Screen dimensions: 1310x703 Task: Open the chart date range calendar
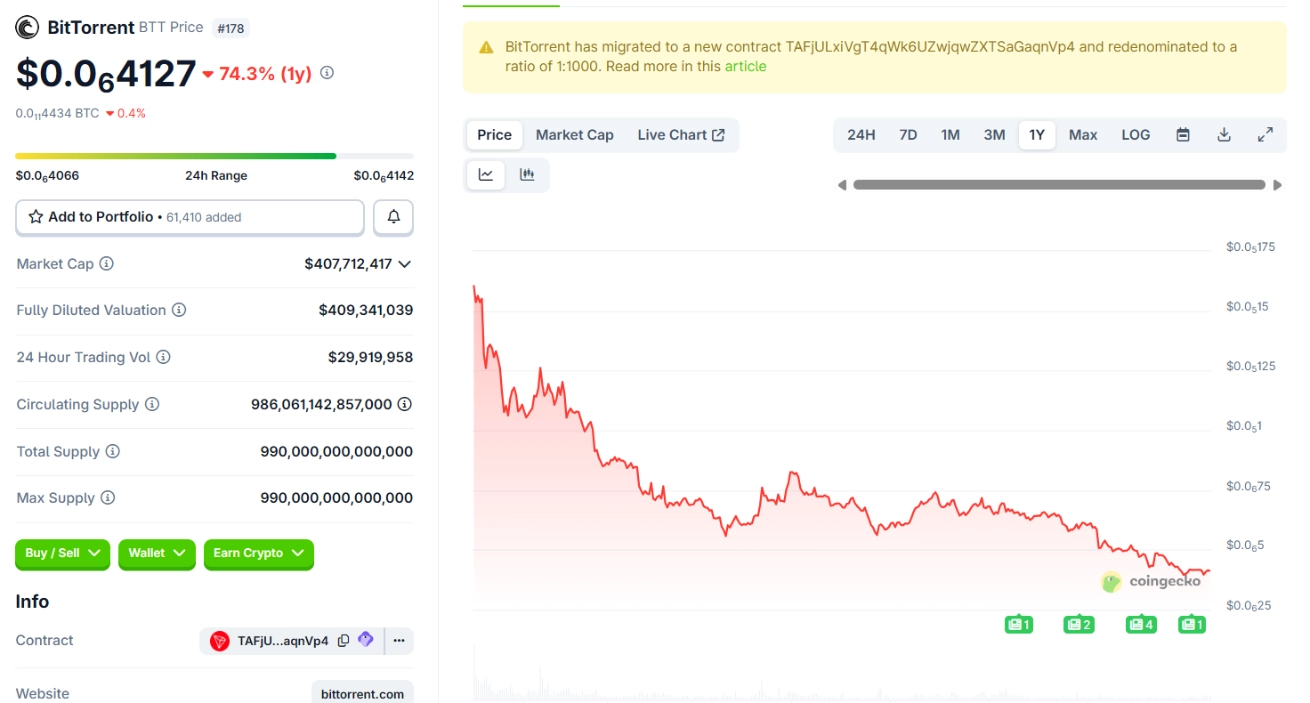click(x=1183, y=135)
